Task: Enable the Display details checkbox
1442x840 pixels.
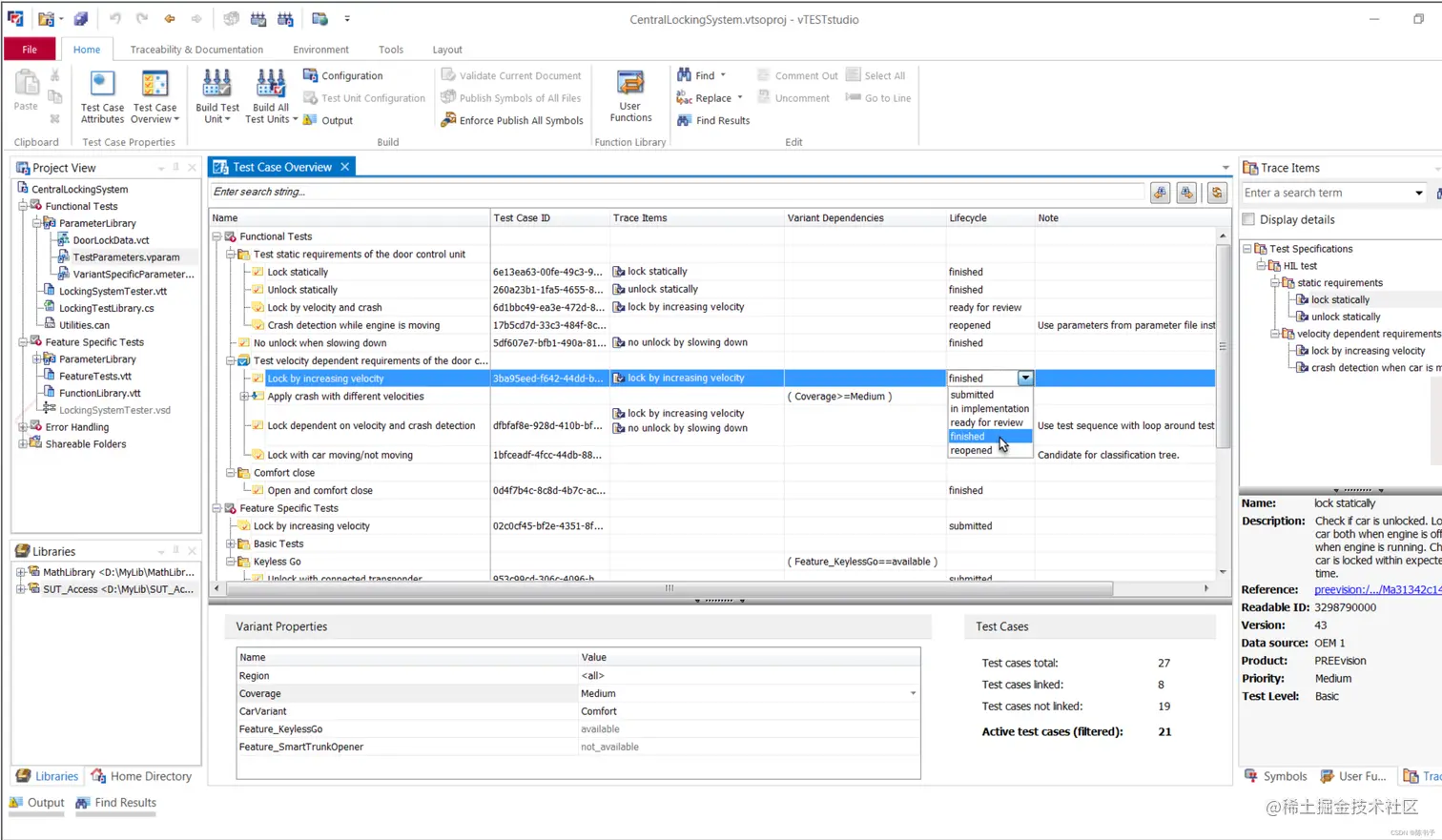Action: click(x=1248, y=219)
